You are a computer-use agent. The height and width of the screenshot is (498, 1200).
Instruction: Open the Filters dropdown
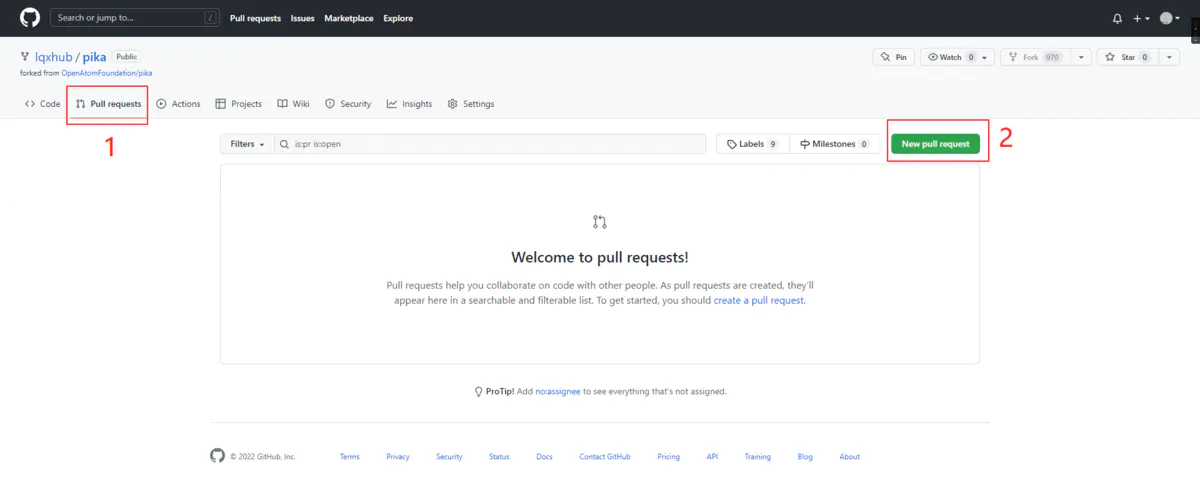tap(247, 144)
